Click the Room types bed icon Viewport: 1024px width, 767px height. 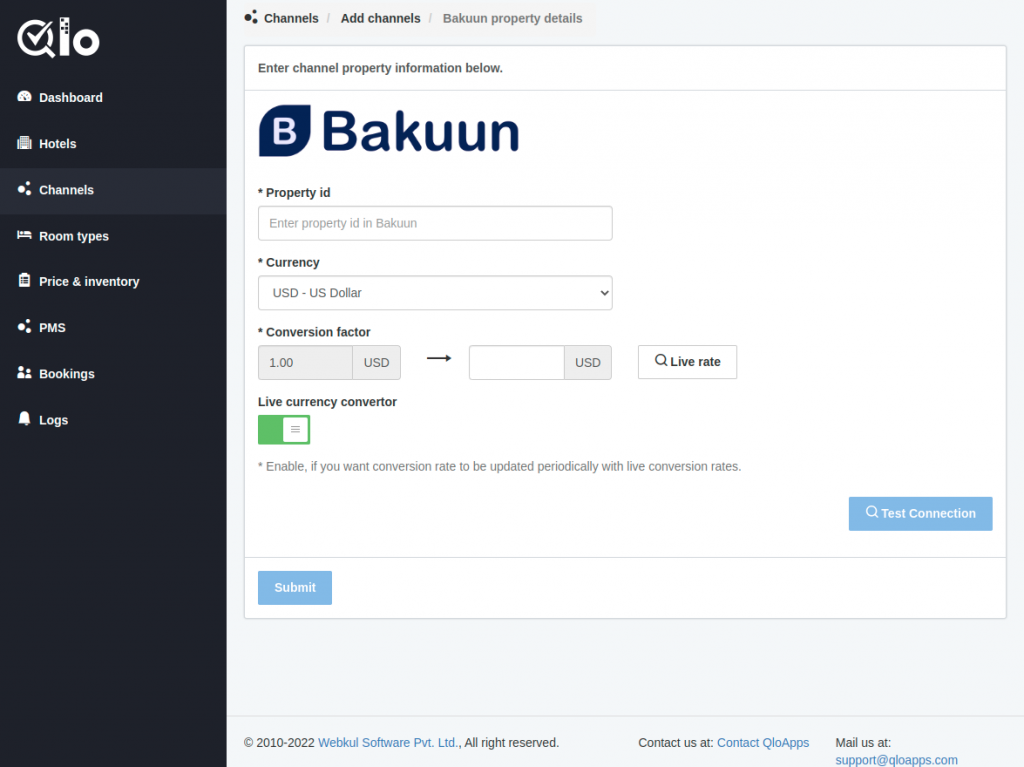(x=24, y=235)
